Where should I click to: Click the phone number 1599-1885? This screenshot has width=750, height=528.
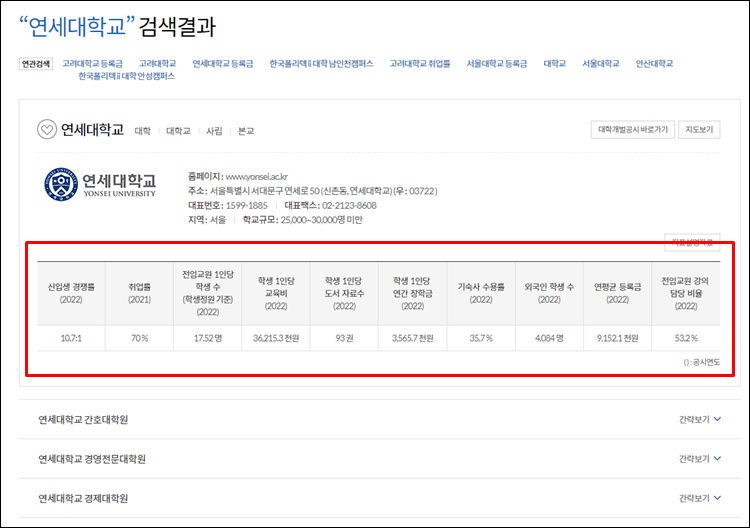pos(246,205)
